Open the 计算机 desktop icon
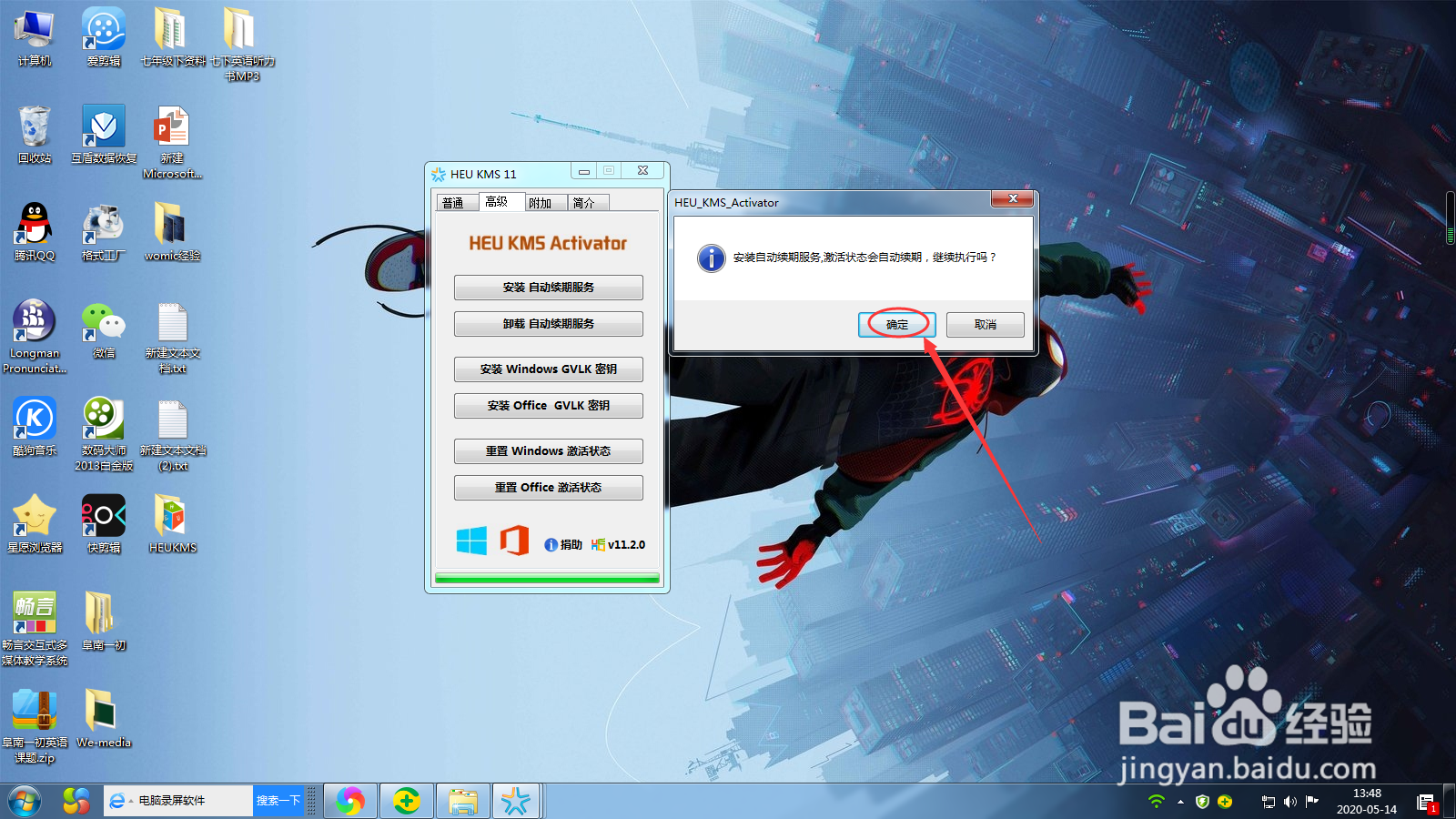Image resolution: width=1456 pixels, height=819 pixels. point(35,38)
